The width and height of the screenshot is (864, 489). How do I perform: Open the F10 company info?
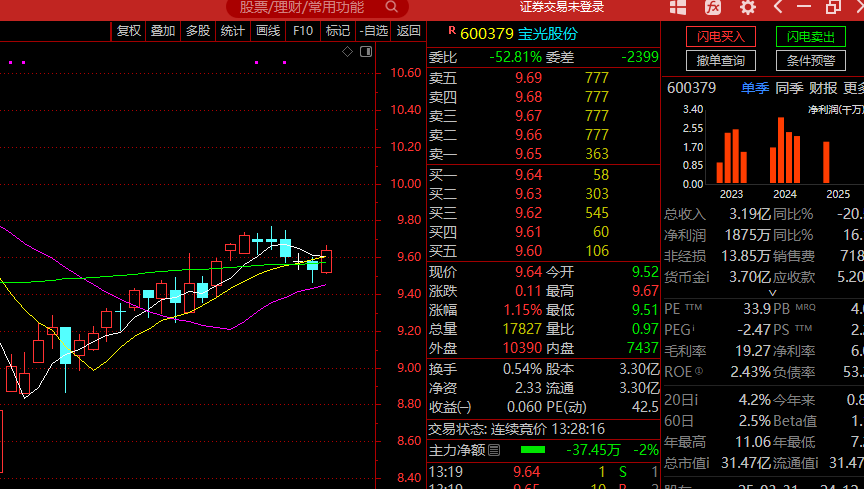pos(303,31)
